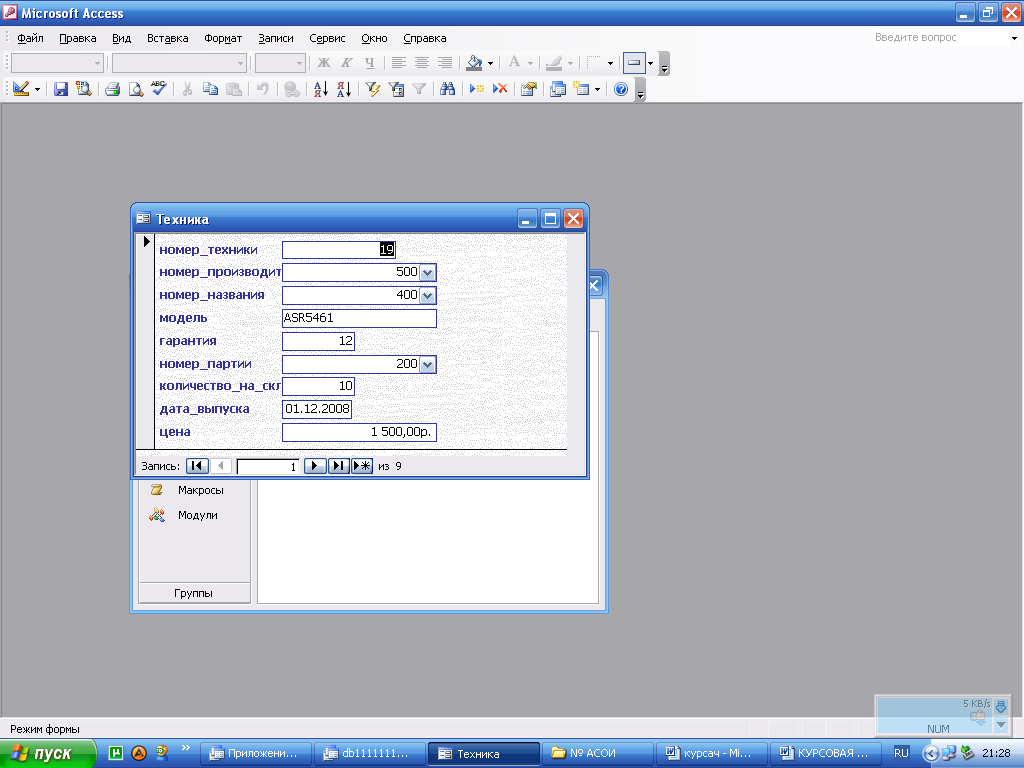Click the font color A icon
1024x768 pixels.
tap(515, 63)
